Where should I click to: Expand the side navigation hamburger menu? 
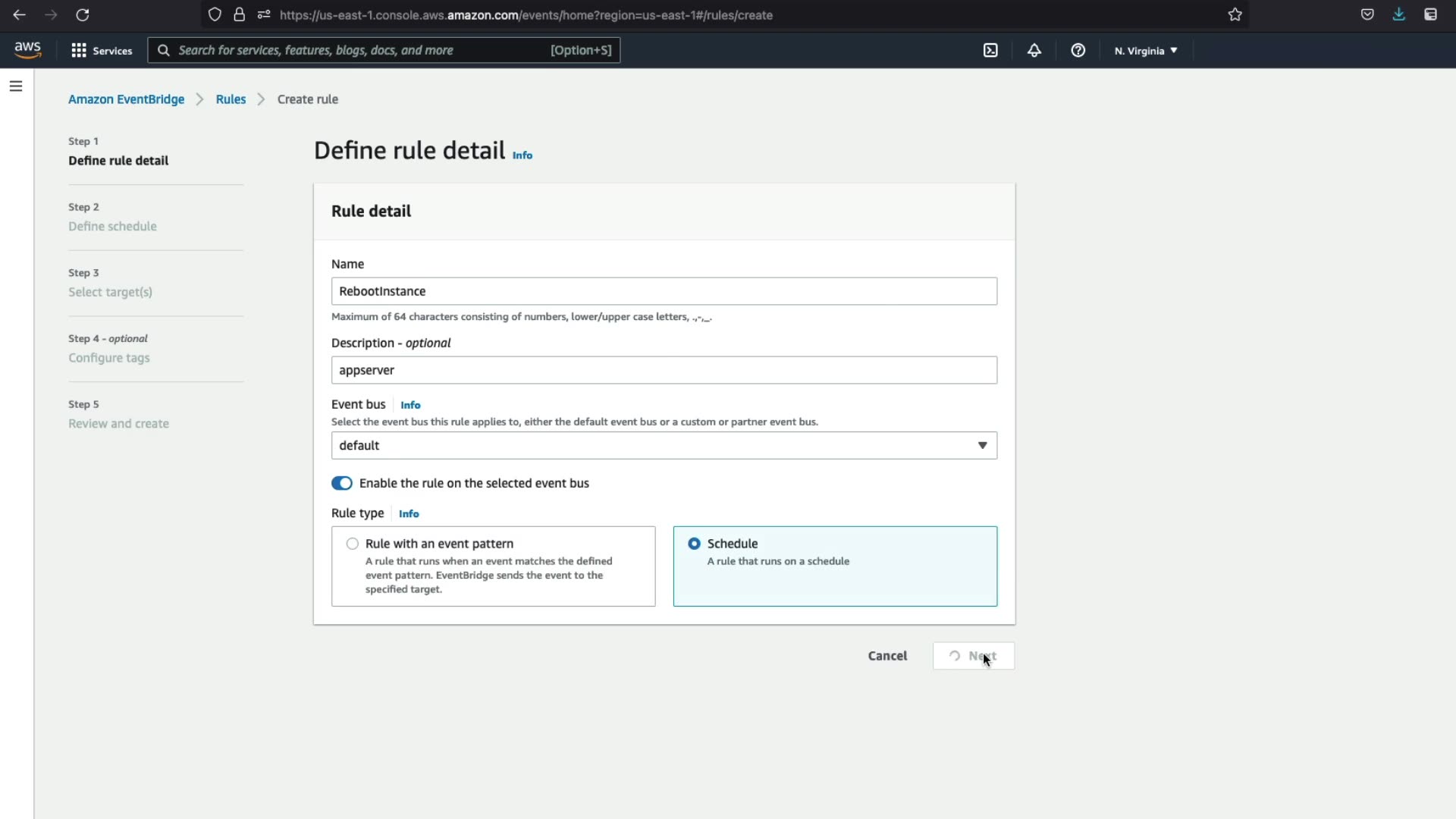(x=16, y=86)
